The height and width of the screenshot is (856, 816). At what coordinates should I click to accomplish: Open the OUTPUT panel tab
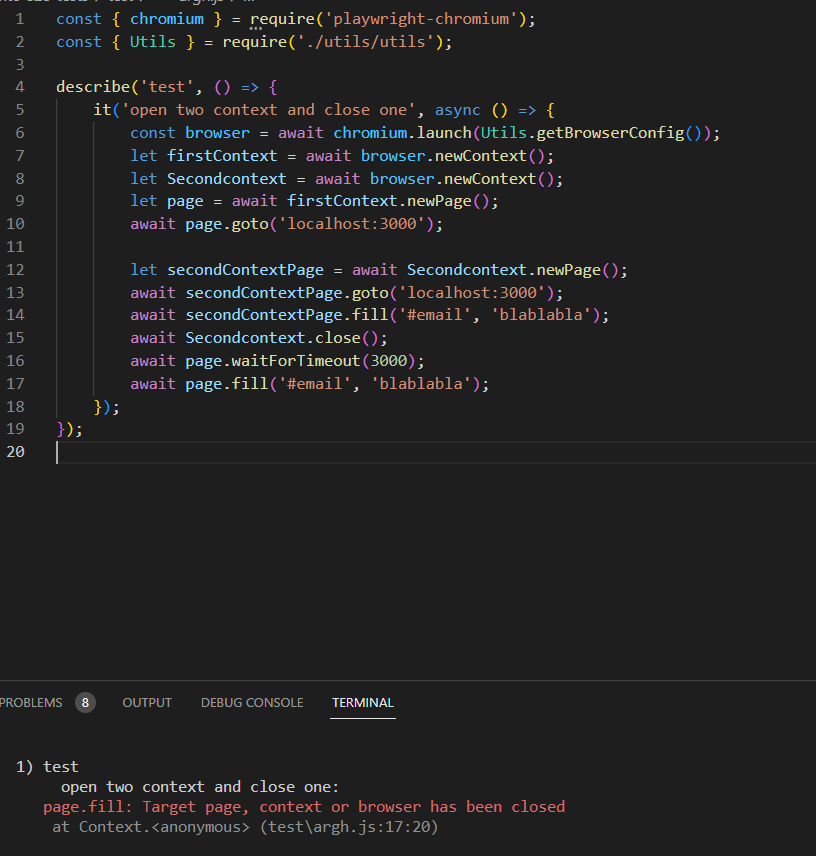pos(146,702)
